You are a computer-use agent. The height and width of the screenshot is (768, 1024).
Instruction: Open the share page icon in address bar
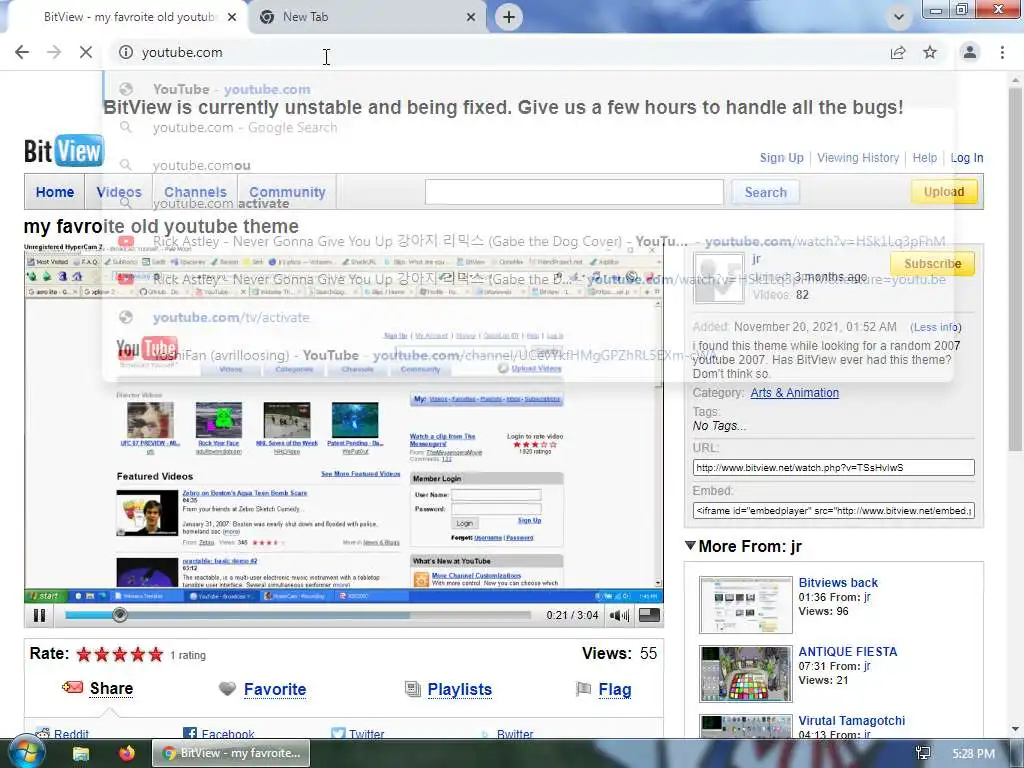tap(898, 52)
